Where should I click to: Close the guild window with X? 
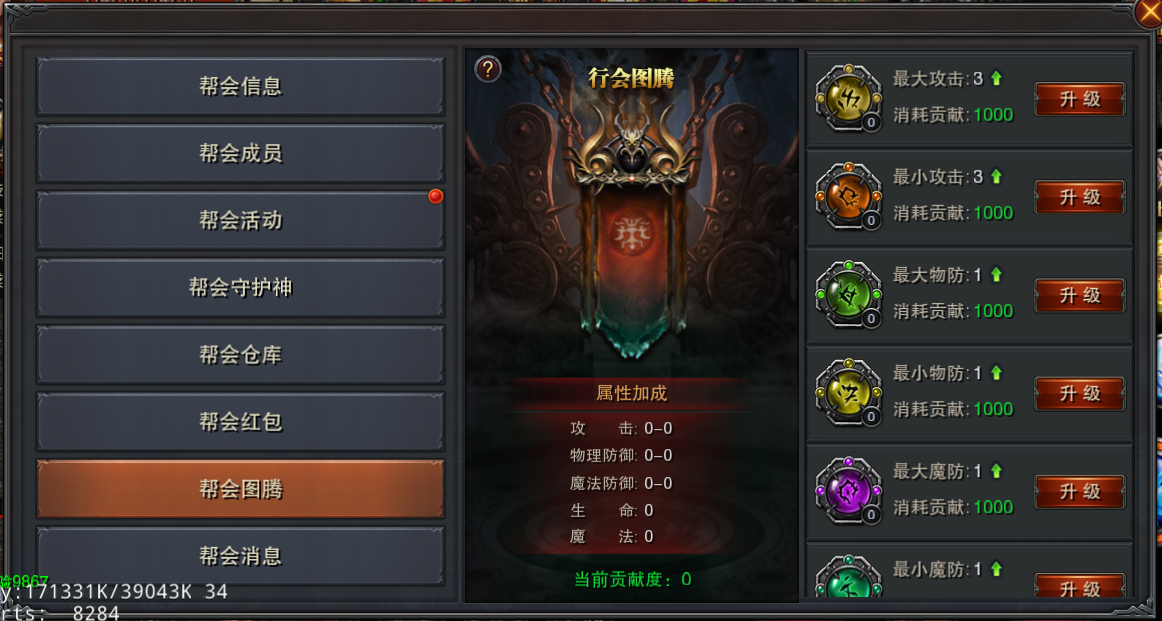pyautogui.click(x=1149, y=11)
